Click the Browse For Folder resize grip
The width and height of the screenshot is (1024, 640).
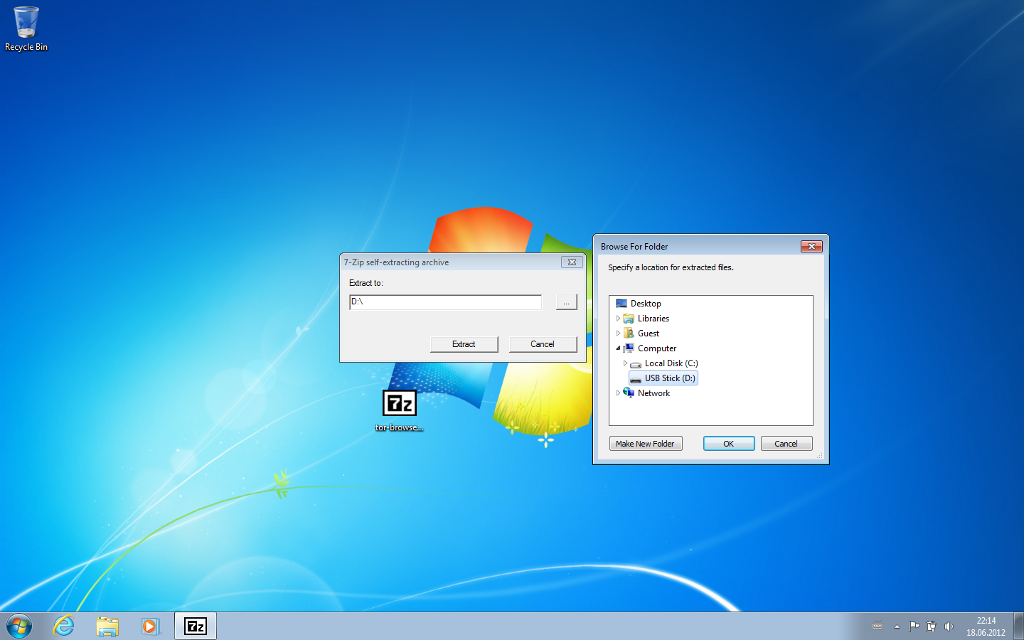[x=820, y=456]
